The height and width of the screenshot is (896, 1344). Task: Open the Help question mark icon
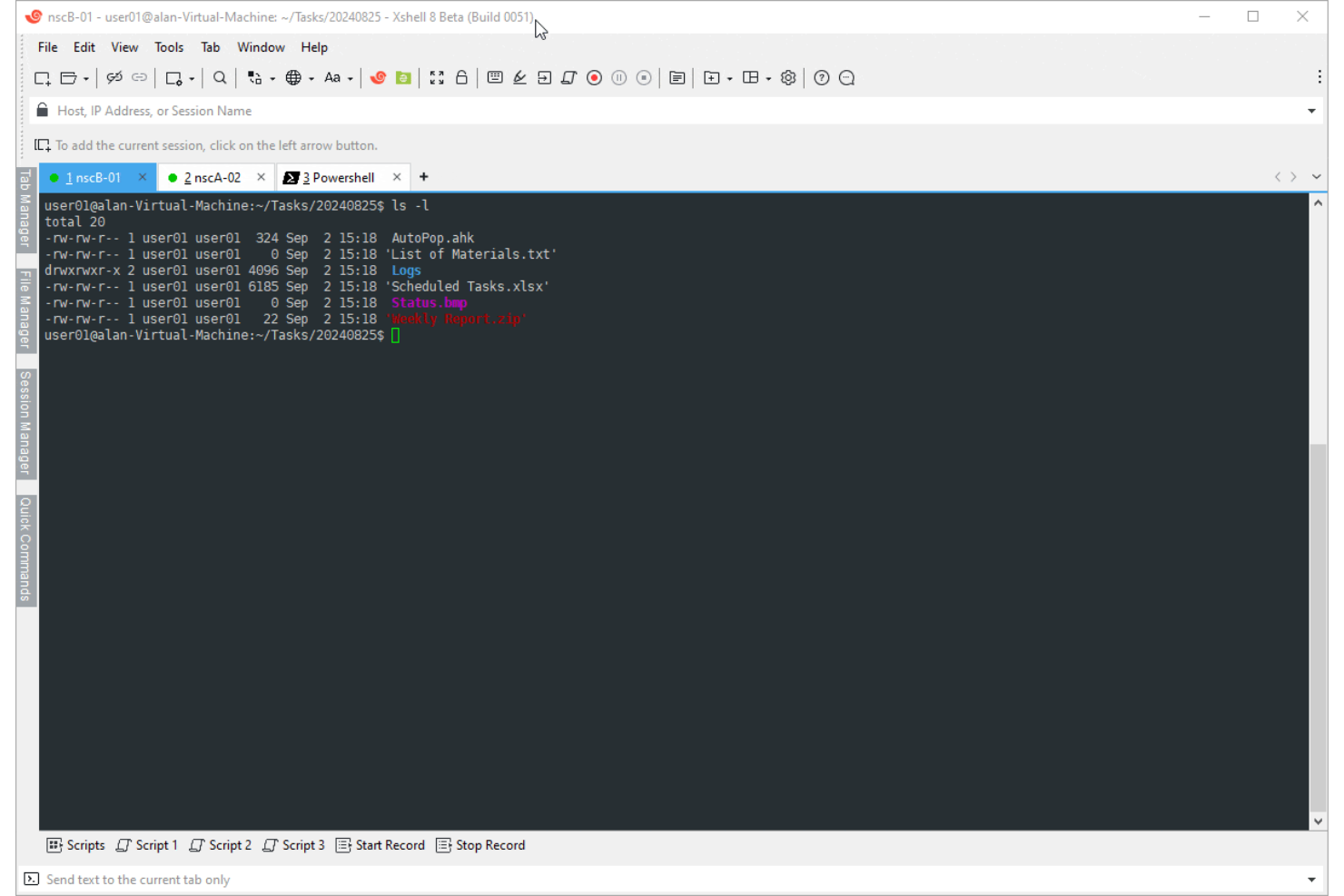click(820, 78)
